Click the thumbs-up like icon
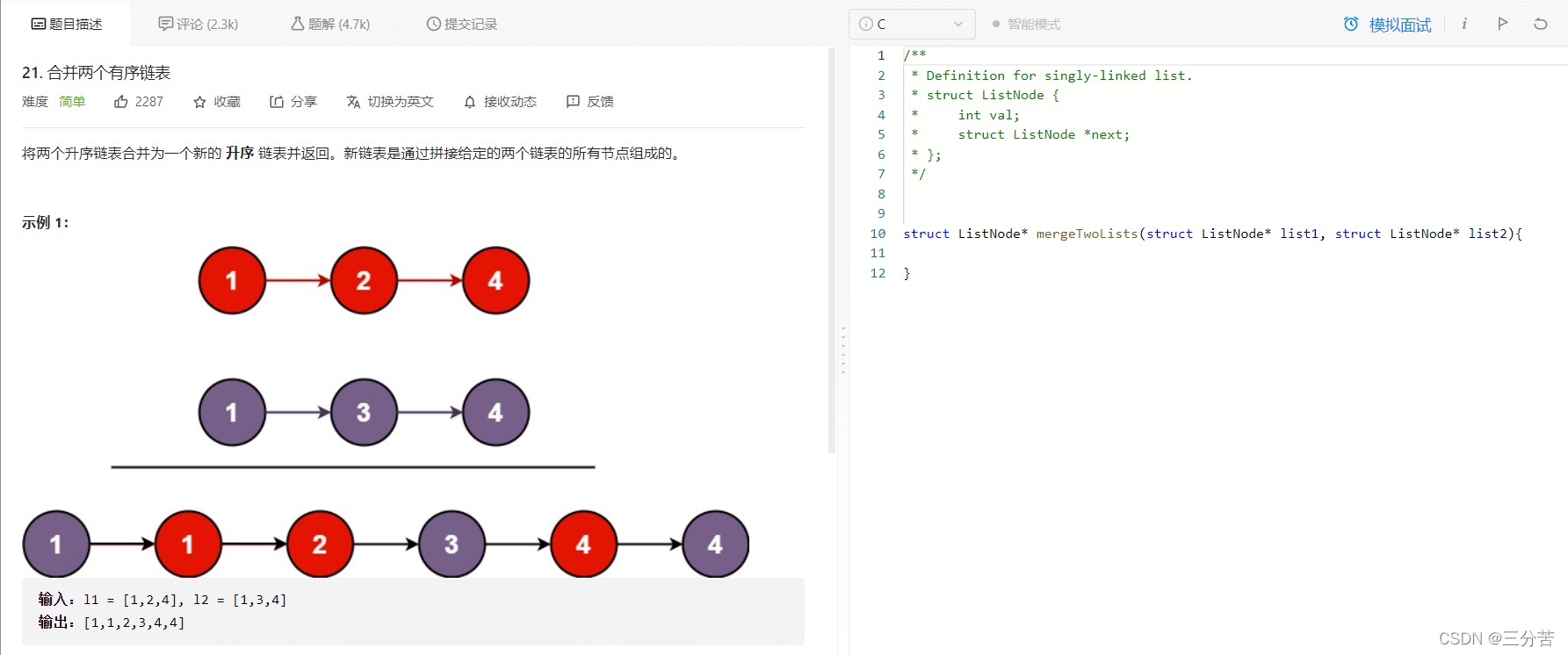 tap(121, 102)
